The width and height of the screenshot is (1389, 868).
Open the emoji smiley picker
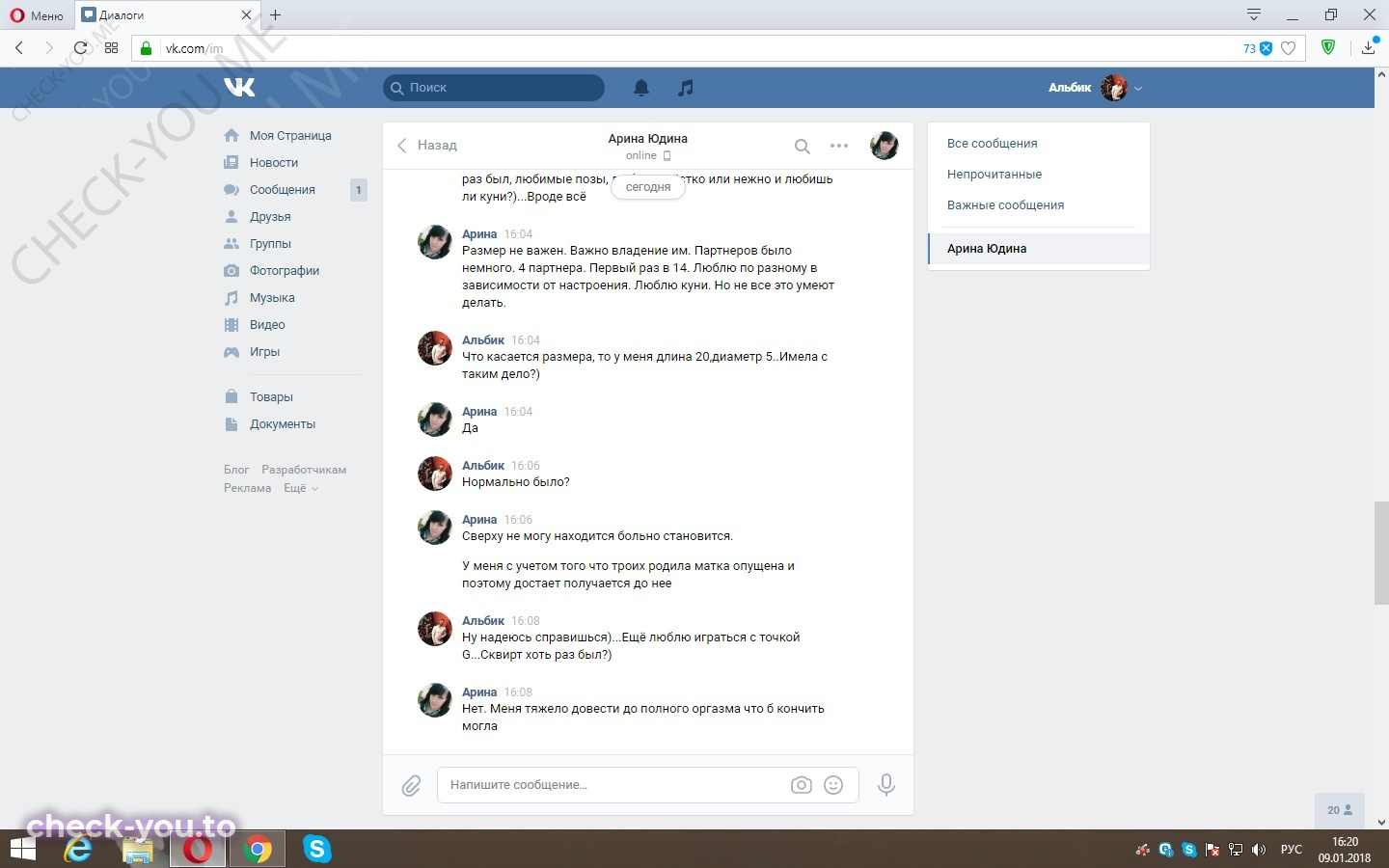pyautogui.click(x=833, y=785)
